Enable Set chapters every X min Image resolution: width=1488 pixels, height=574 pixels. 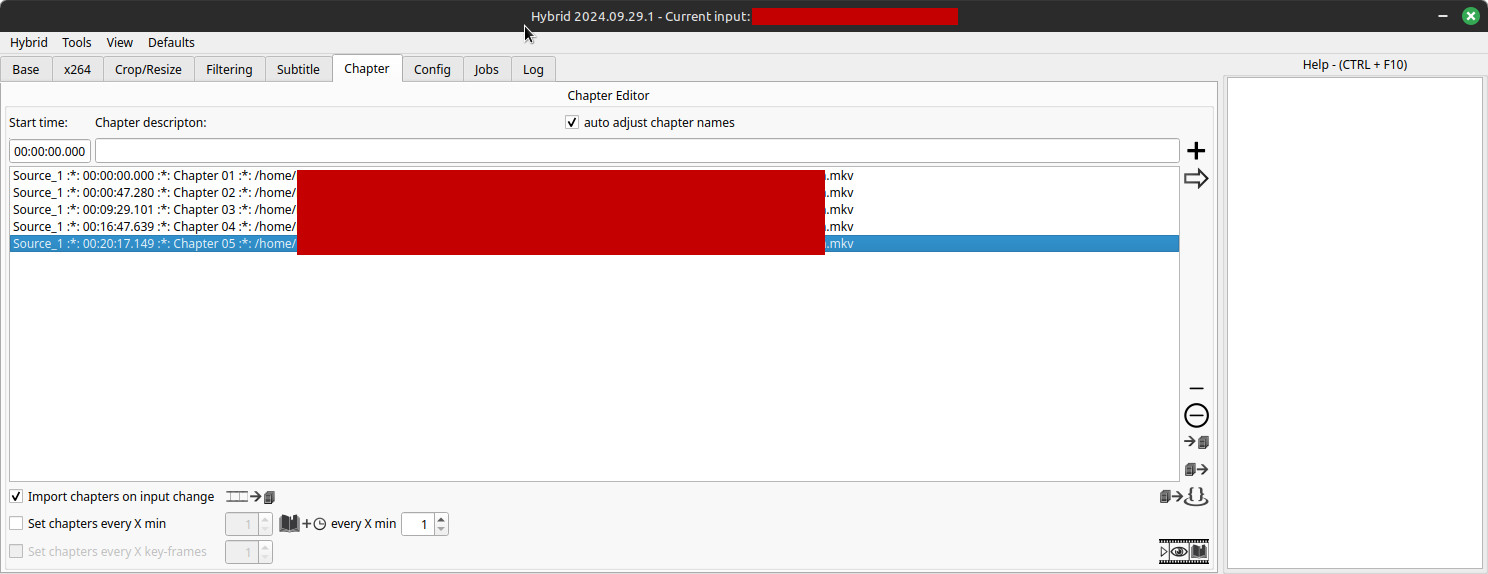[17, 524]
